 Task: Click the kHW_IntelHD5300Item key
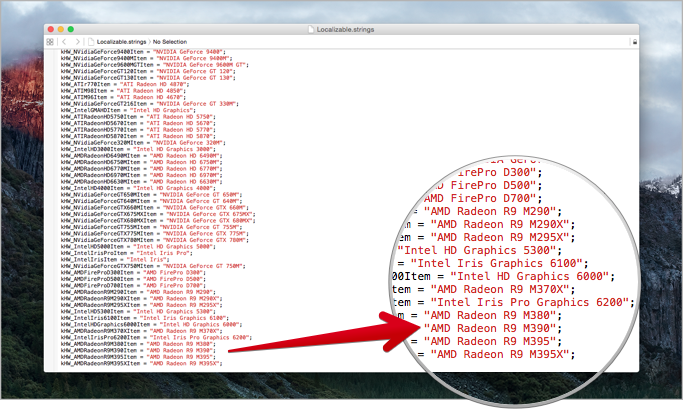click(92, 312)
